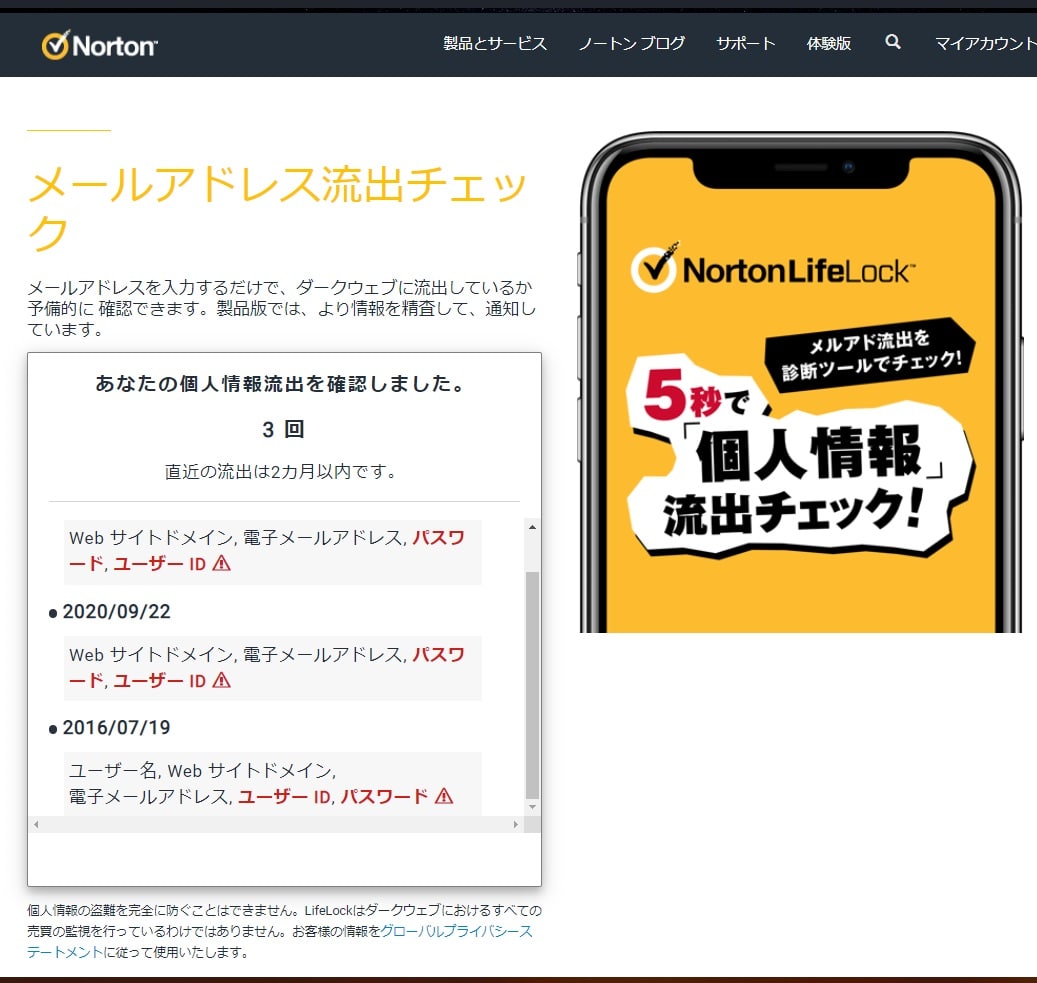Click scroll up arrow in results list
Viewport: 1037px width, 983px height.
click(x=532, y=527)
